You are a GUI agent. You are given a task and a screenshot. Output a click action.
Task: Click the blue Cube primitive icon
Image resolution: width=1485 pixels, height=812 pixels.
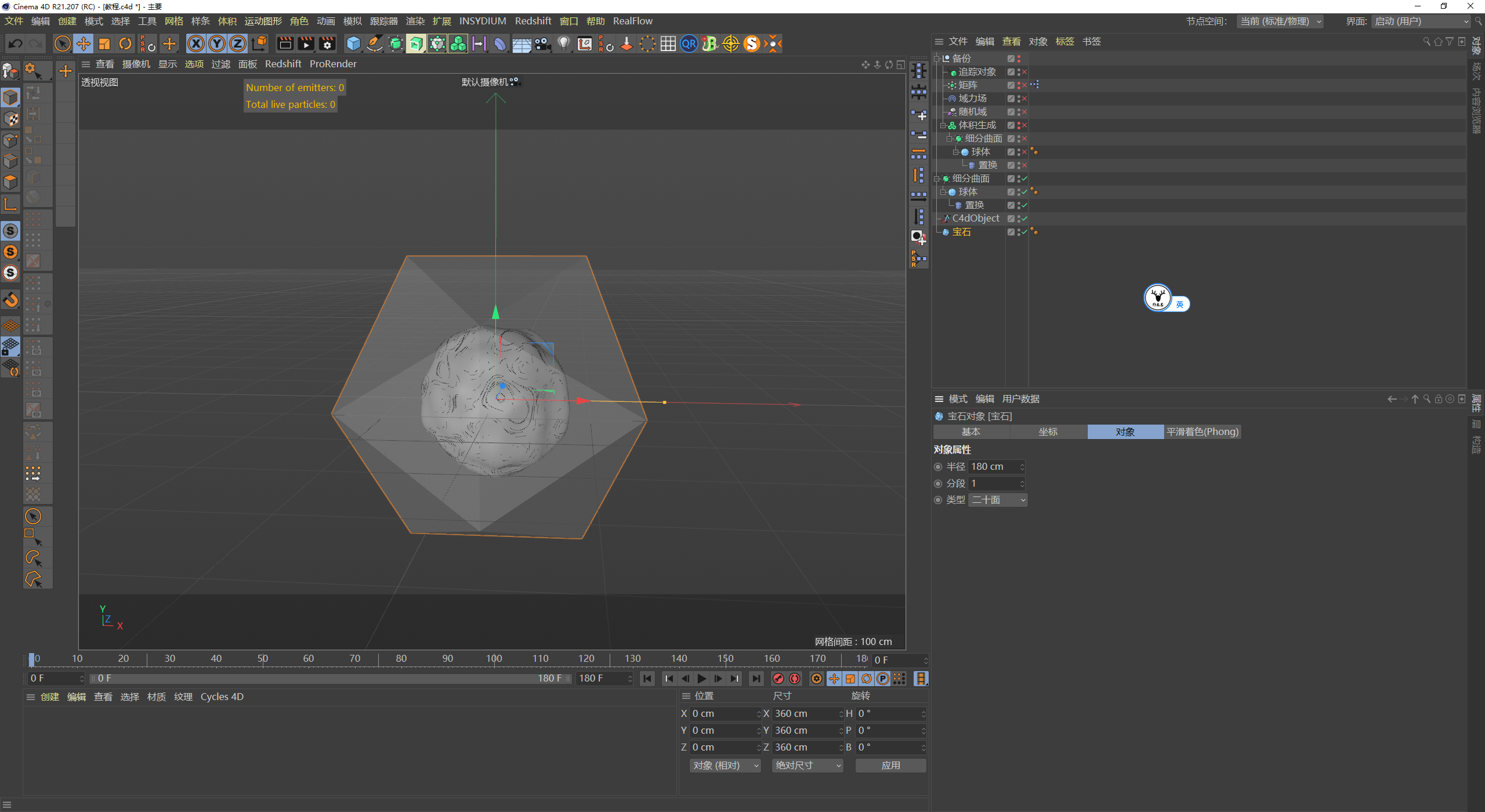[x=353, y=43]
